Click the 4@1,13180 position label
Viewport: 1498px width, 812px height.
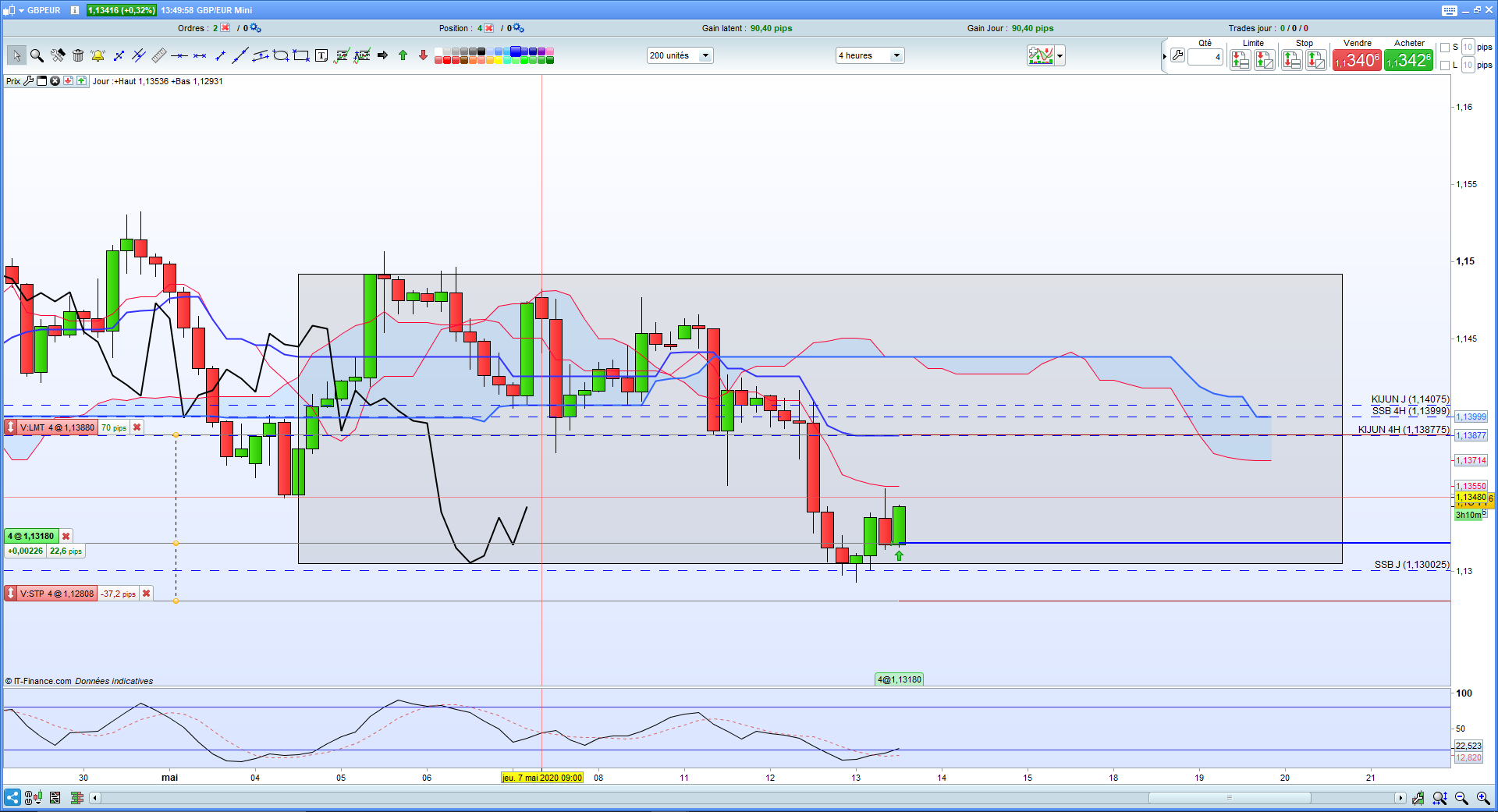coord(31,536)
